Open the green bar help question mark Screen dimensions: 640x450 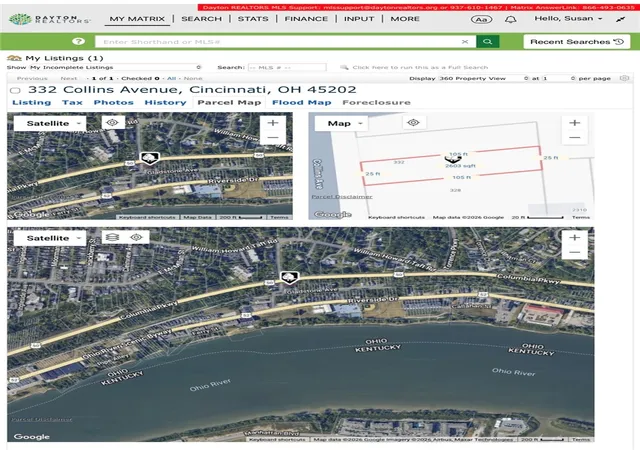point(78,41)
